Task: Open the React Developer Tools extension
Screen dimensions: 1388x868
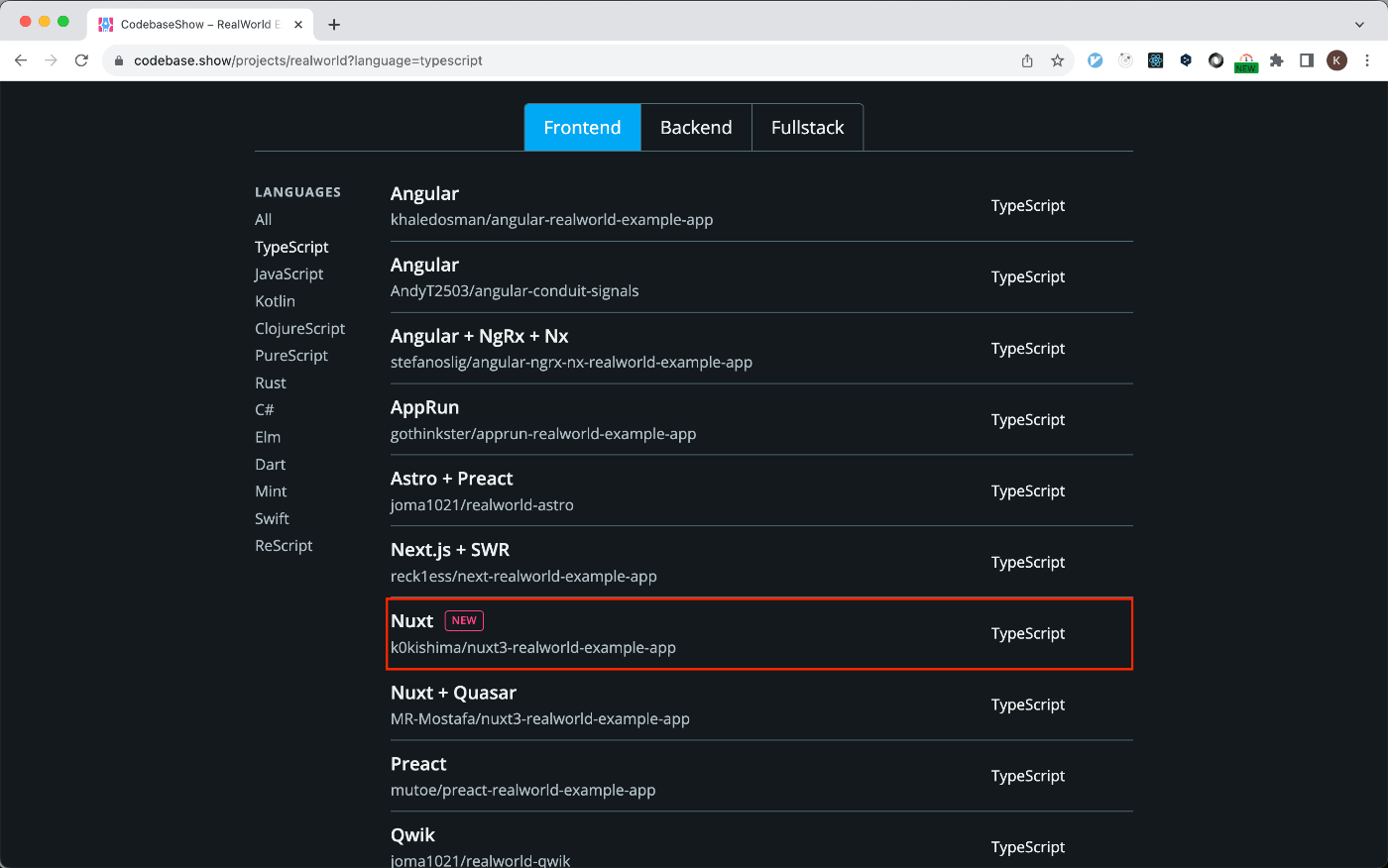Action: point(1155,60)
